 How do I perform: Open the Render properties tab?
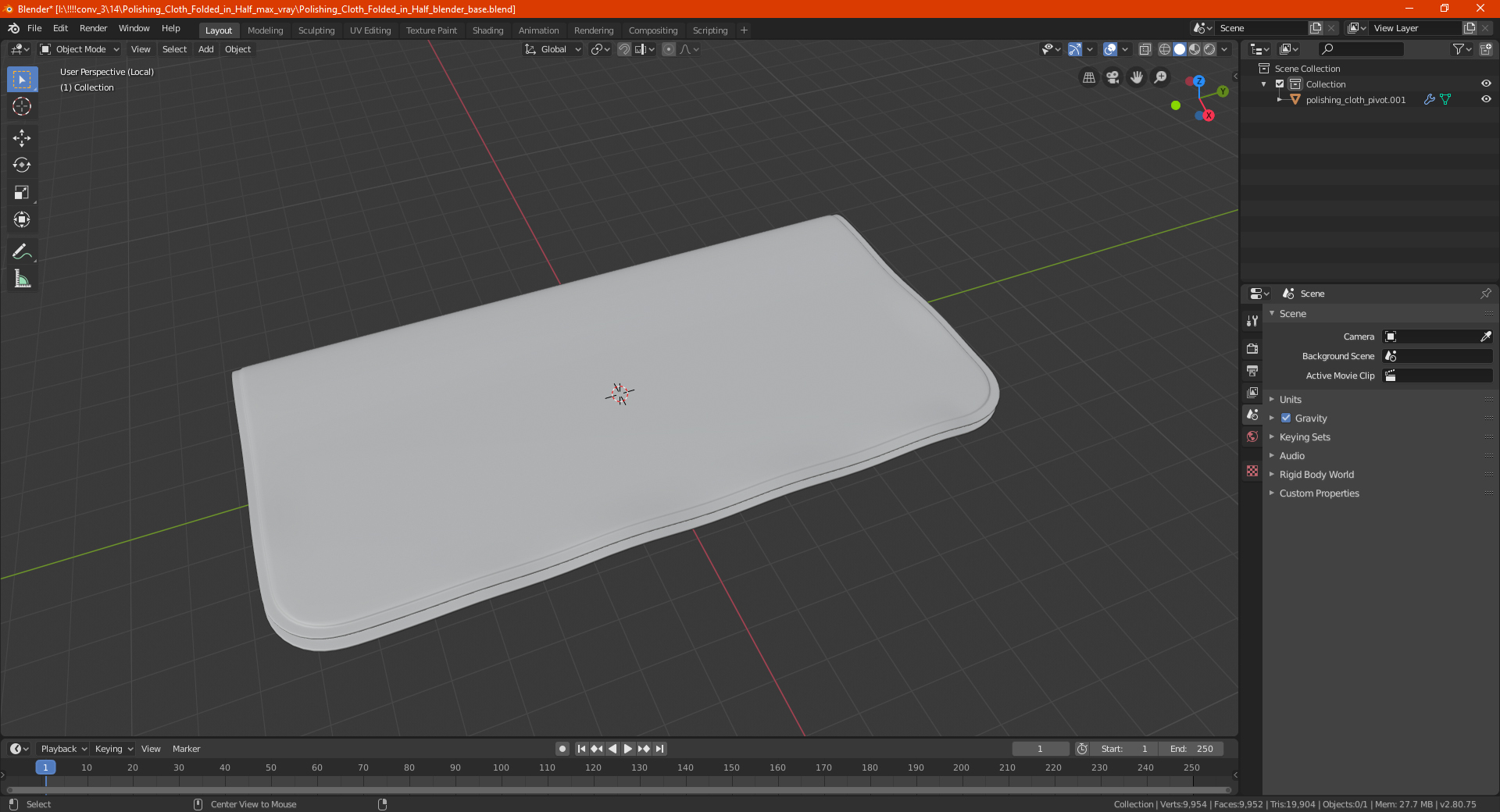[x=1252, y=348]
